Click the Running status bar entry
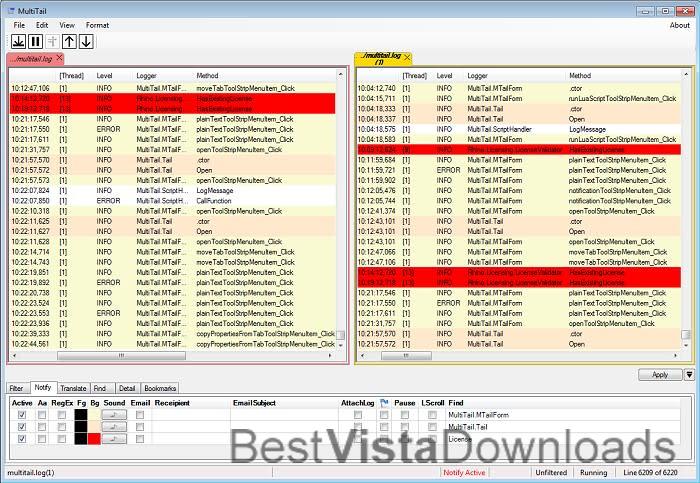Viewport: 700px width, 483px height. [x=593, y=472]
